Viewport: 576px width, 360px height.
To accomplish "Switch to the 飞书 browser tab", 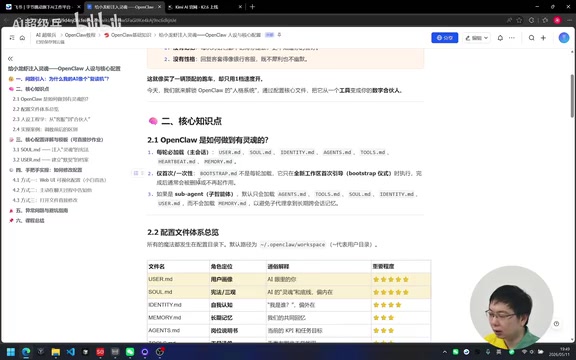I will click(41, 7).
